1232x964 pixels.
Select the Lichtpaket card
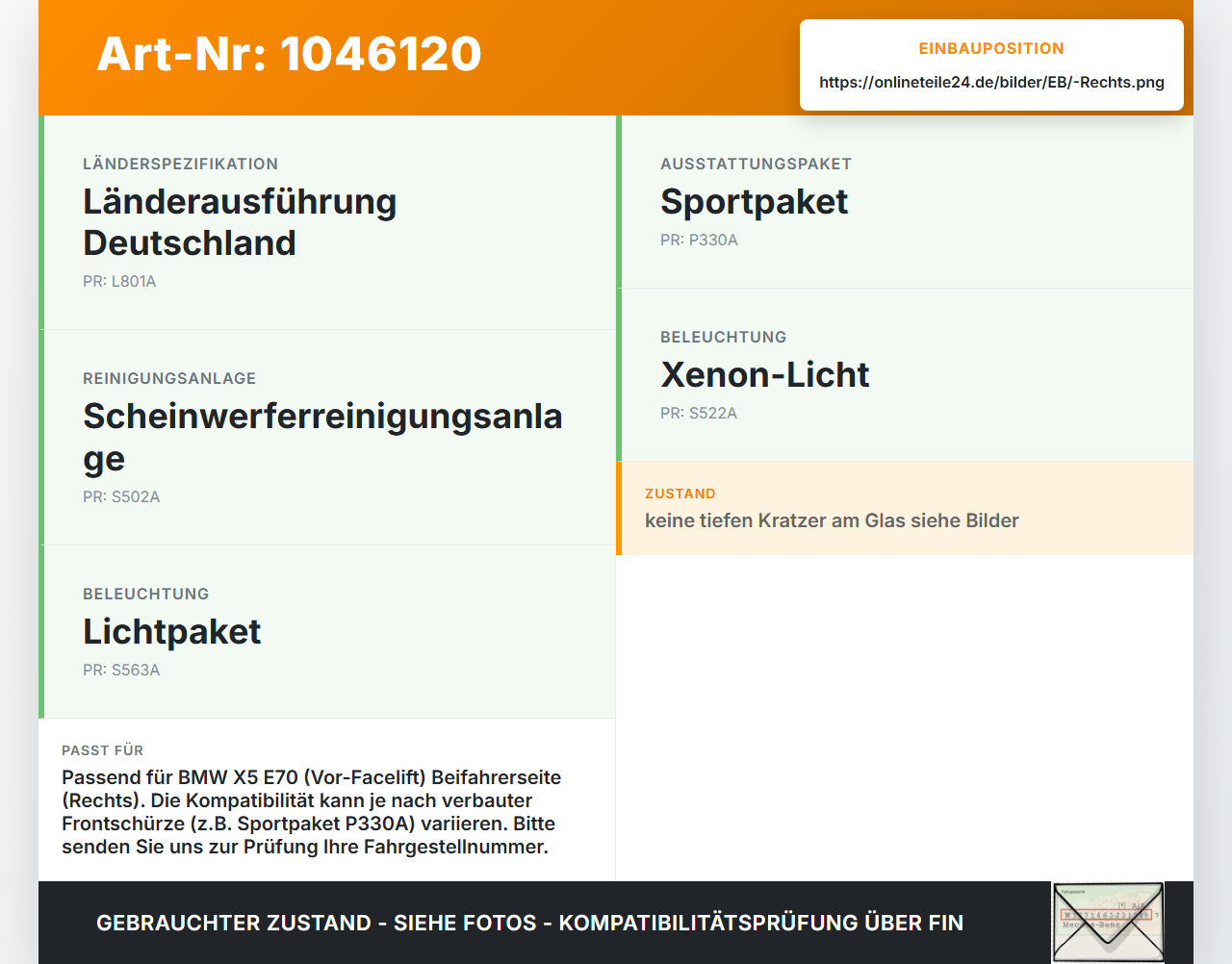[x=327, y=632]
